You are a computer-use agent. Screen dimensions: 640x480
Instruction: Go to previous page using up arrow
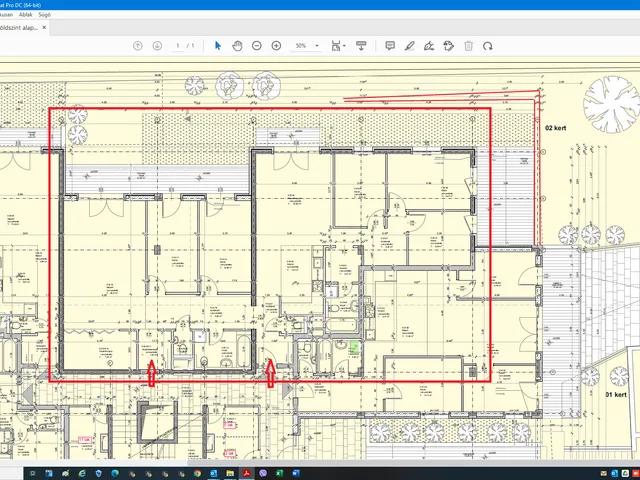tap(138, 46)
